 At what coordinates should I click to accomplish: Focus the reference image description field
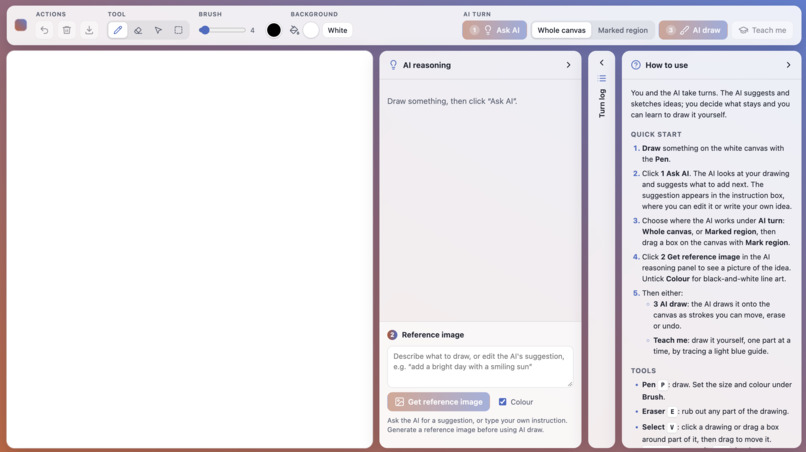480,366
